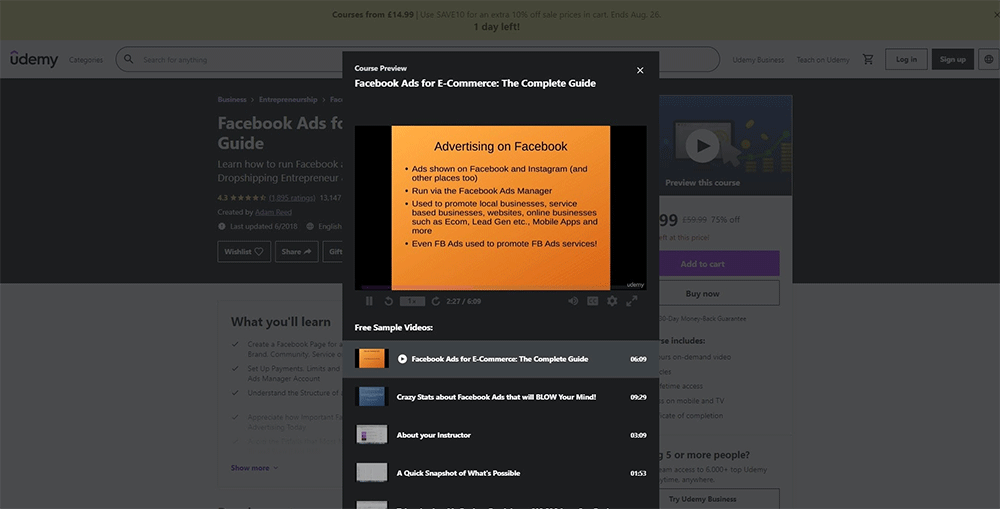The width and height of the screenshot is (1000, 509).
Task: Enter fullscreen video mode
Action: pyautogui.click(x=632, y=301)
